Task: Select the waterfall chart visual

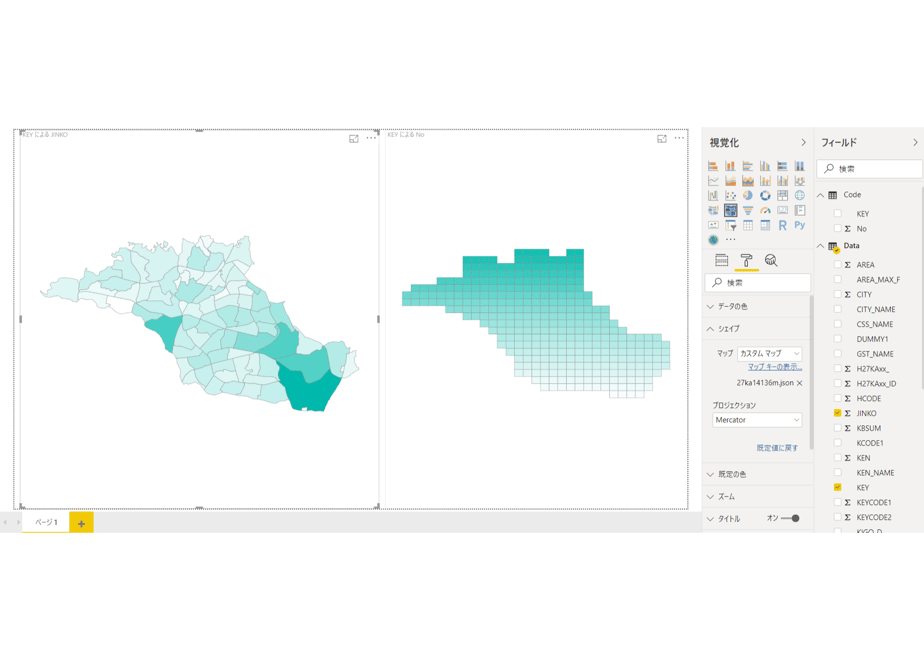Action: [713, 195]
